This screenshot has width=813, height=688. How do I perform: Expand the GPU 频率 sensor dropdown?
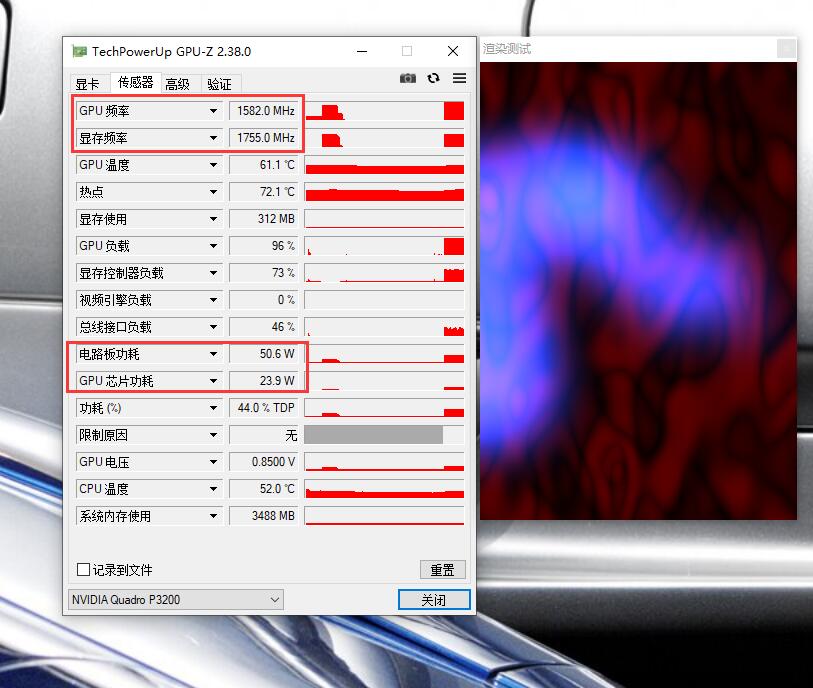[x=213, y=111]
